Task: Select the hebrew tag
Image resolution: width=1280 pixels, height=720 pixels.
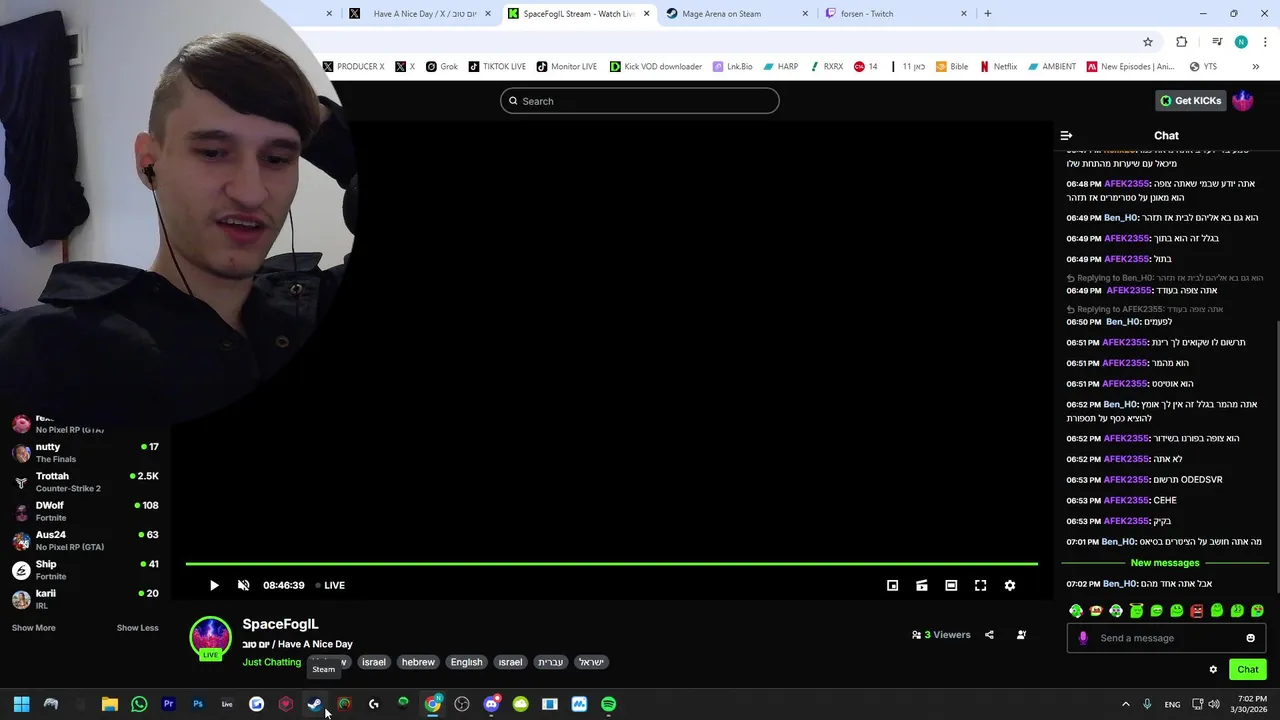Action: coord(418,662)
